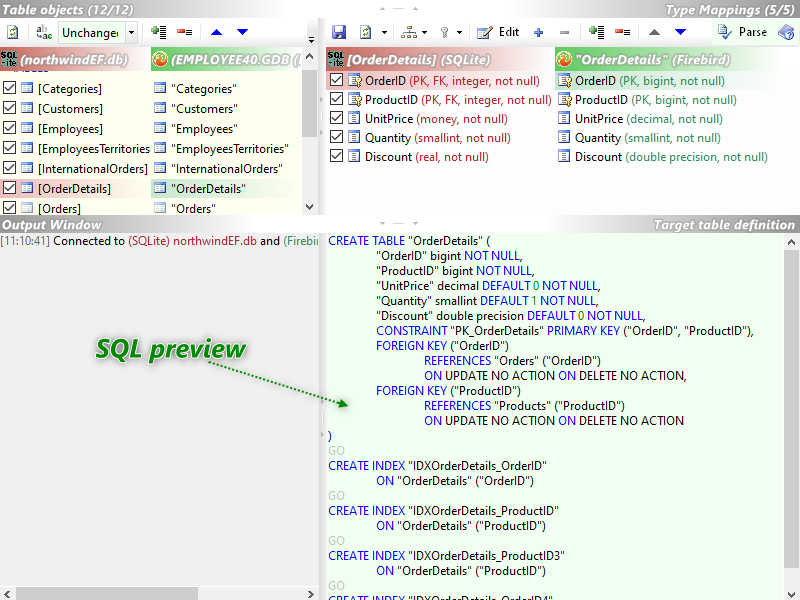The width and height of the screenshot is (800, 600).
Task: Select target column UnitPrice (decimal, not null)
Action: click(648, 119)
